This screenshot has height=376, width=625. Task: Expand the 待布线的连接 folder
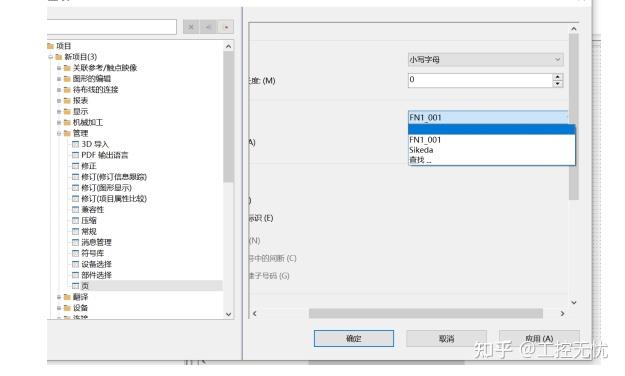pyautogui.click(x=59, y=90)
